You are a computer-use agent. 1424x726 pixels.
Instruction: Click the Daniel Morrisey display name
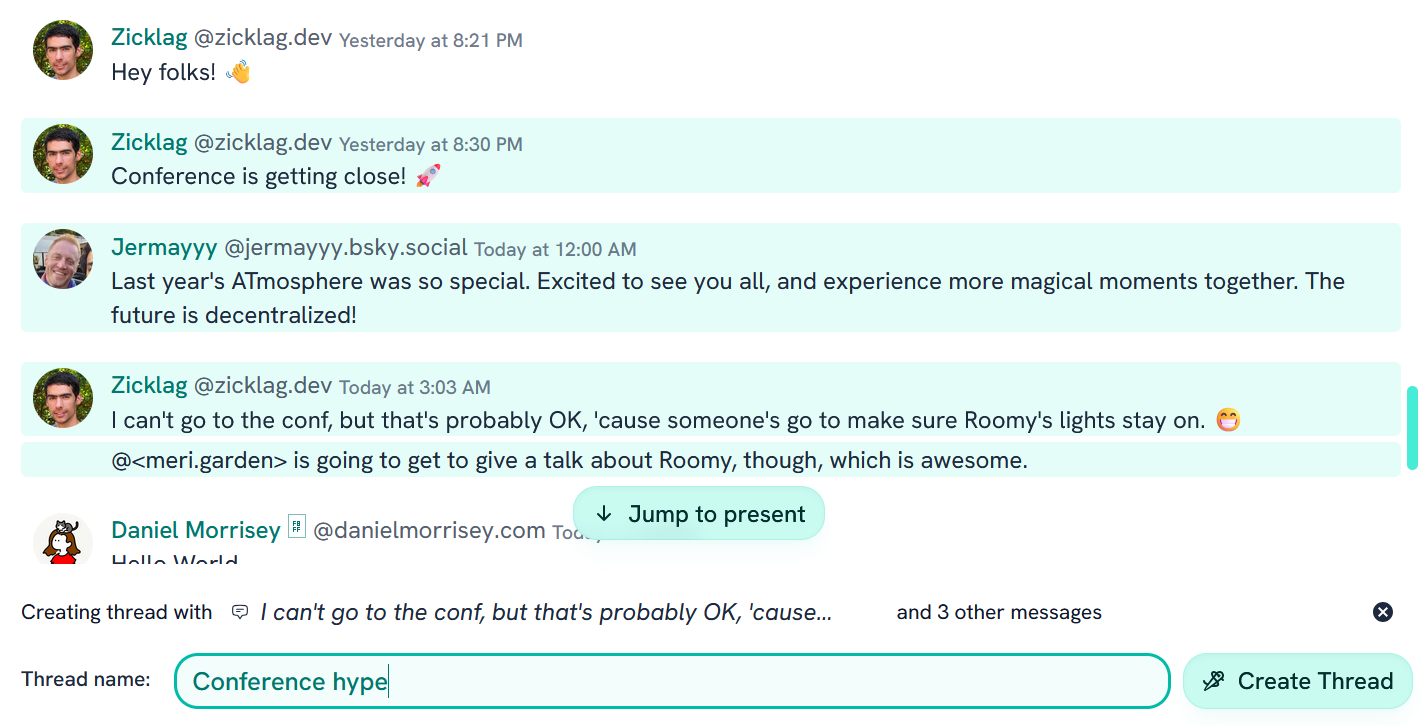[x=196, y=530]
